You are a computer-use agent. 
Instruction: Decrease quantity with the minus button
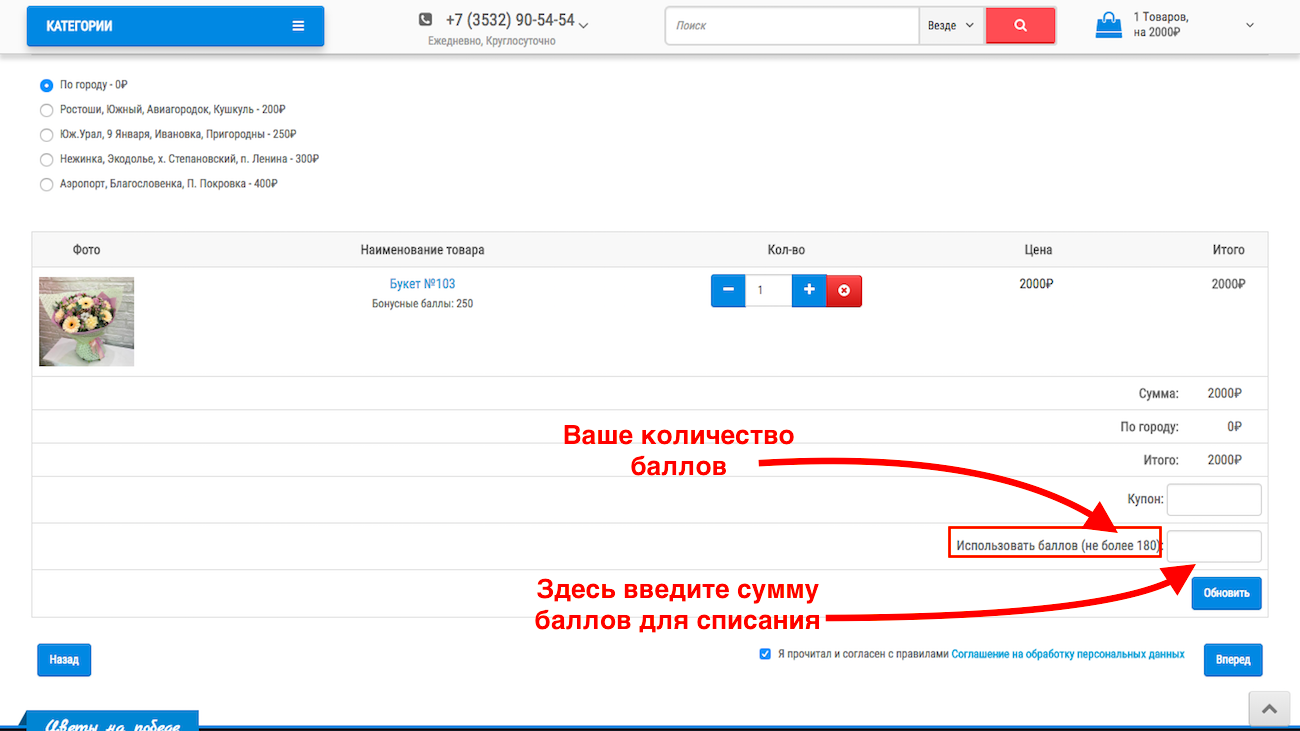pyautogui.click(x=728, y=291)
